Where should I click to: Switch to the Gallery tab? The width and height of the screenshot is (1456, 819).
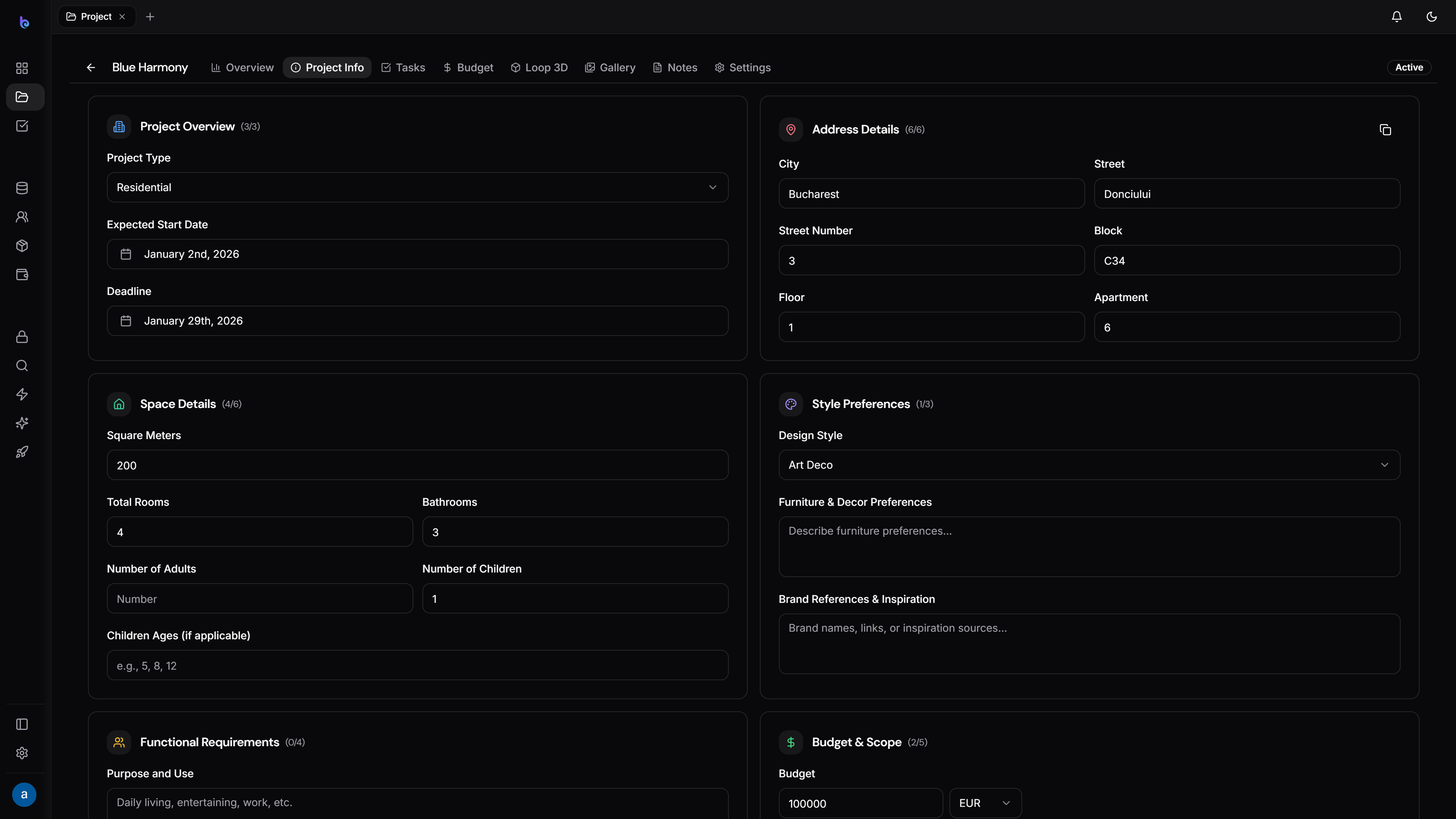pyautogui.click(x=610, y=67)
